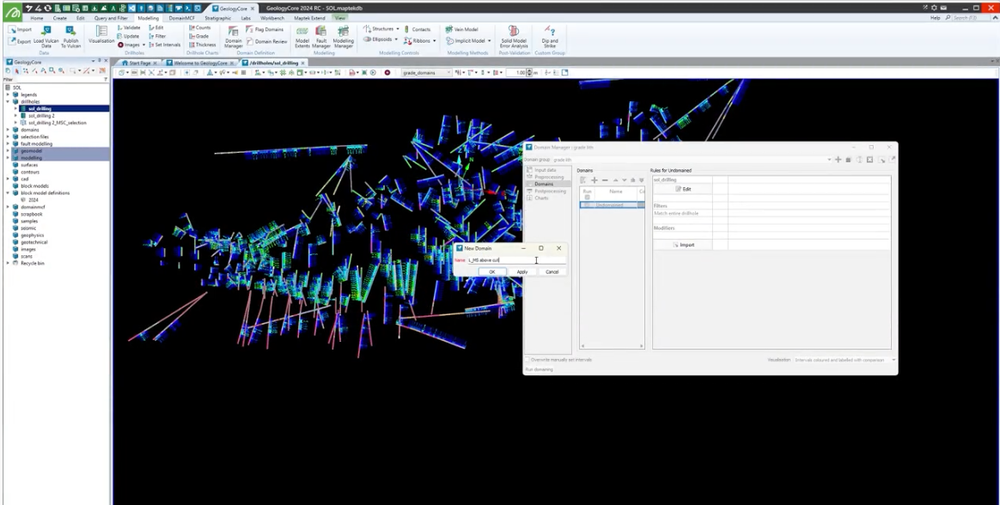Expand the fault modelling node

coord(8,143)
